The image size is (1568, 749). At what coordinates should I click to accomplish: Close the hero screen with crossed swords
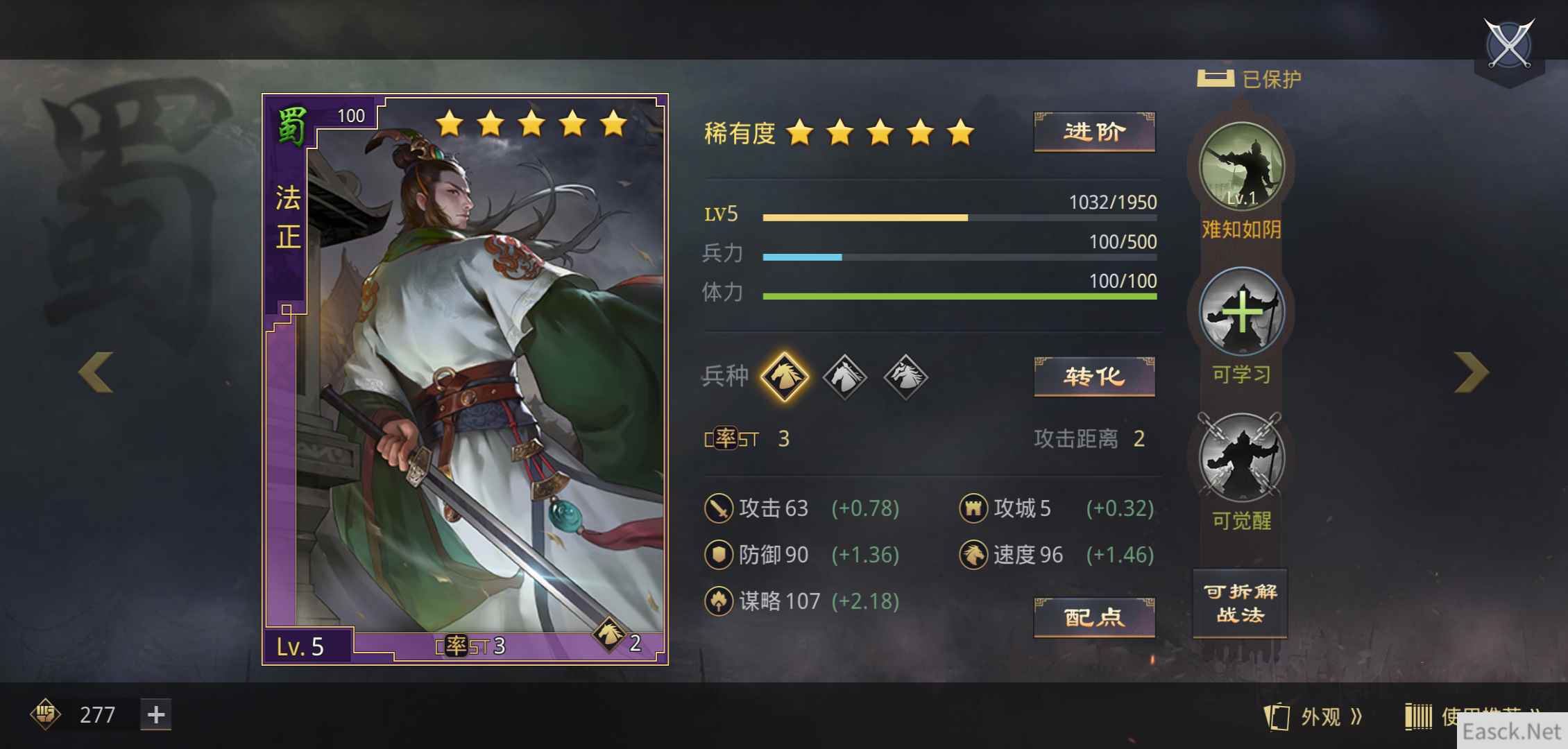(1508, 44)
